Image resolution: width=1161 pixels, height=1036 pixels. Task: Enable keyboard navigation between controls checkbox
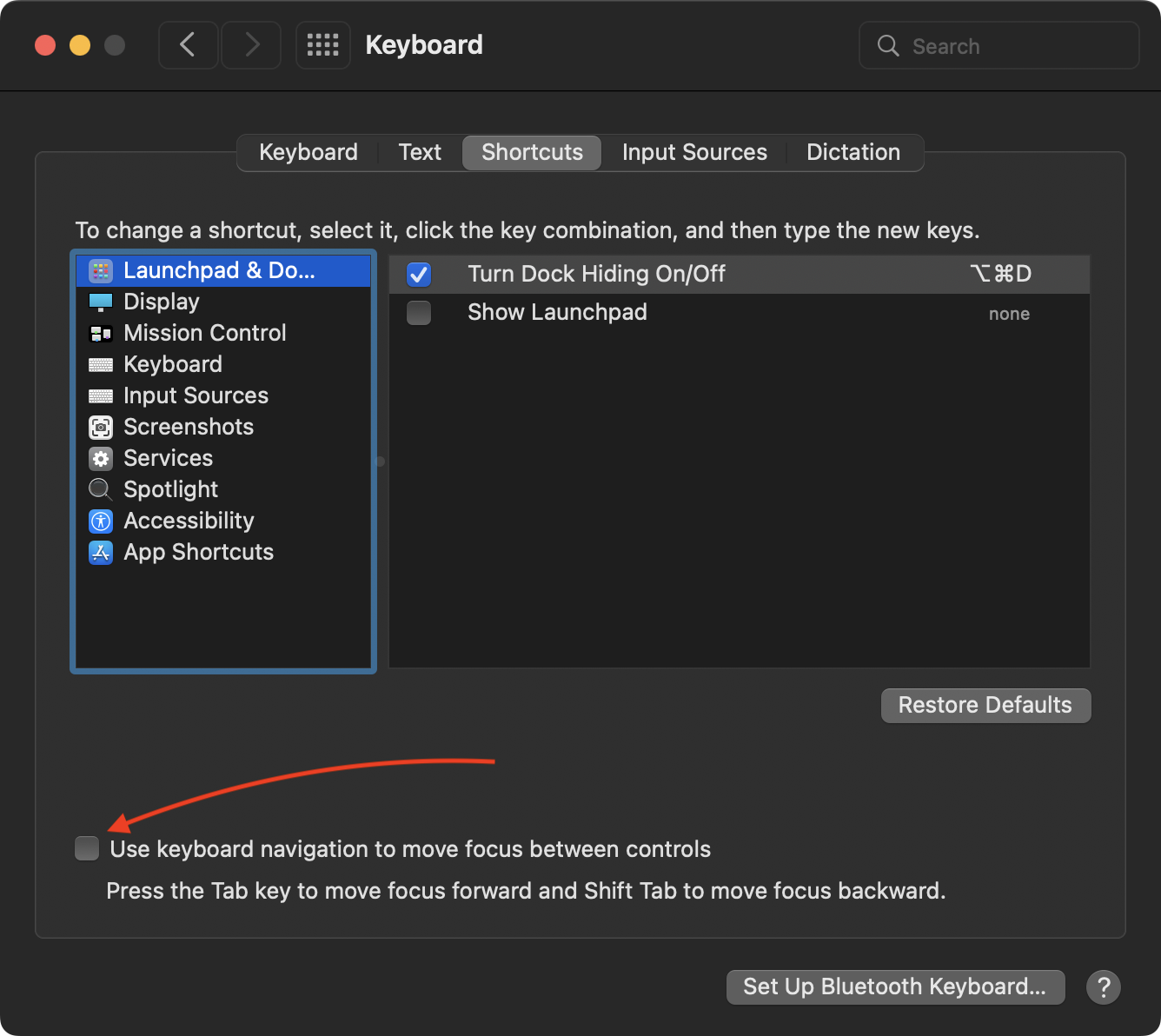(x=87, y=848)
